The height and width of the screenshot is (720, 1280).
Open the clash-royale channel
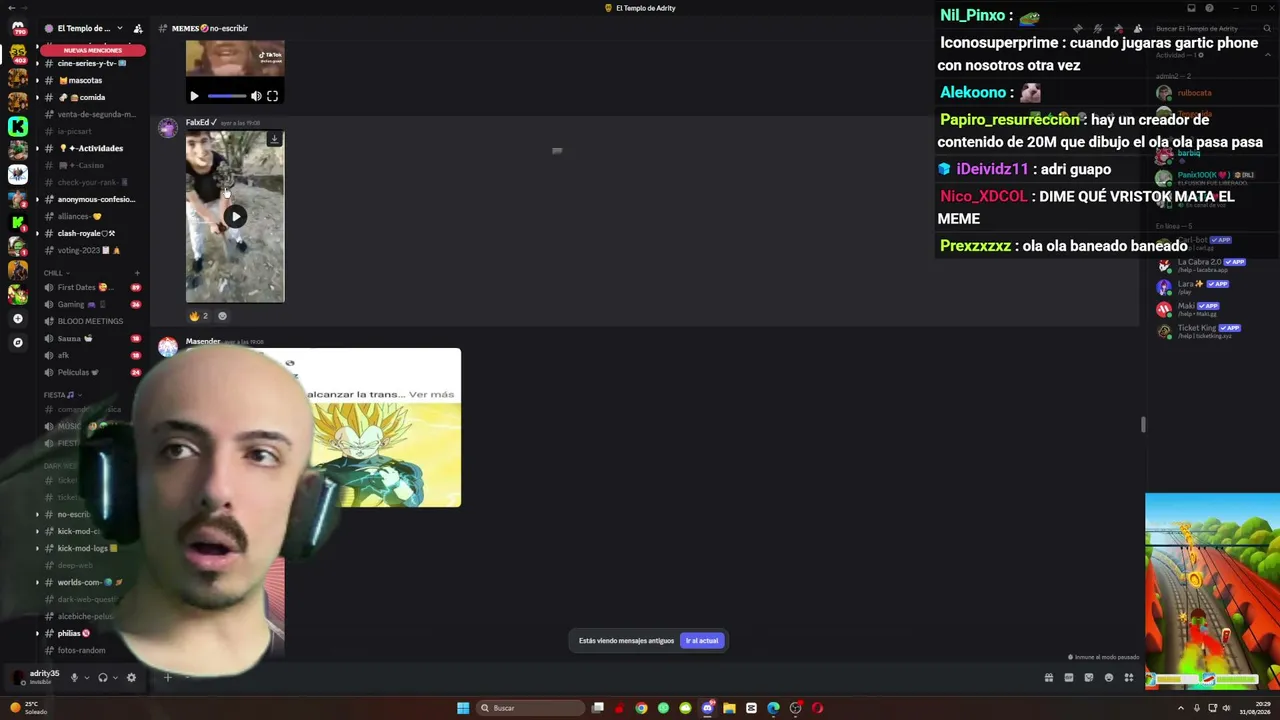point(91,233)
